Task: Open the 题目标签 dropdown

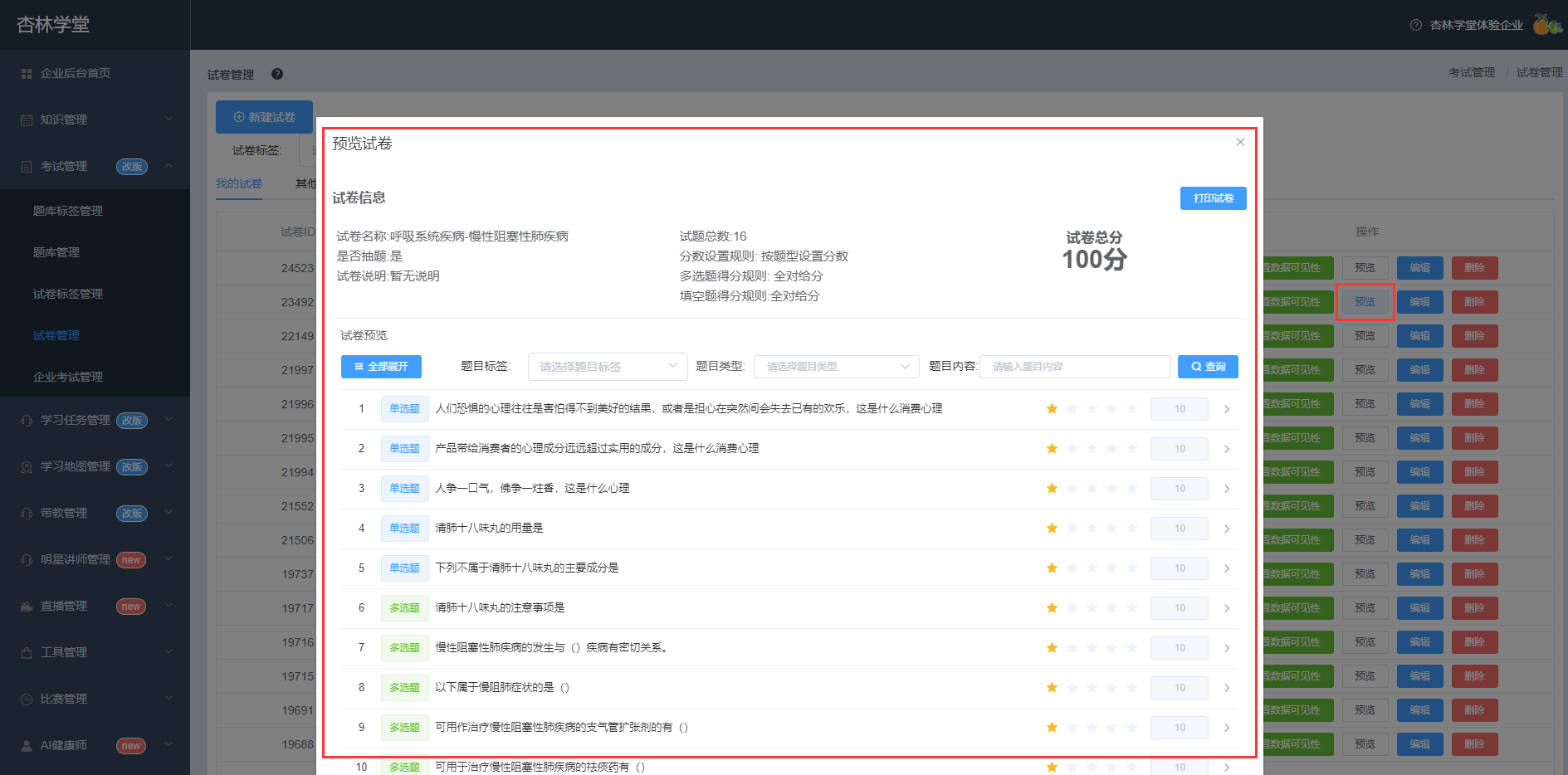Action: point(608,367)
